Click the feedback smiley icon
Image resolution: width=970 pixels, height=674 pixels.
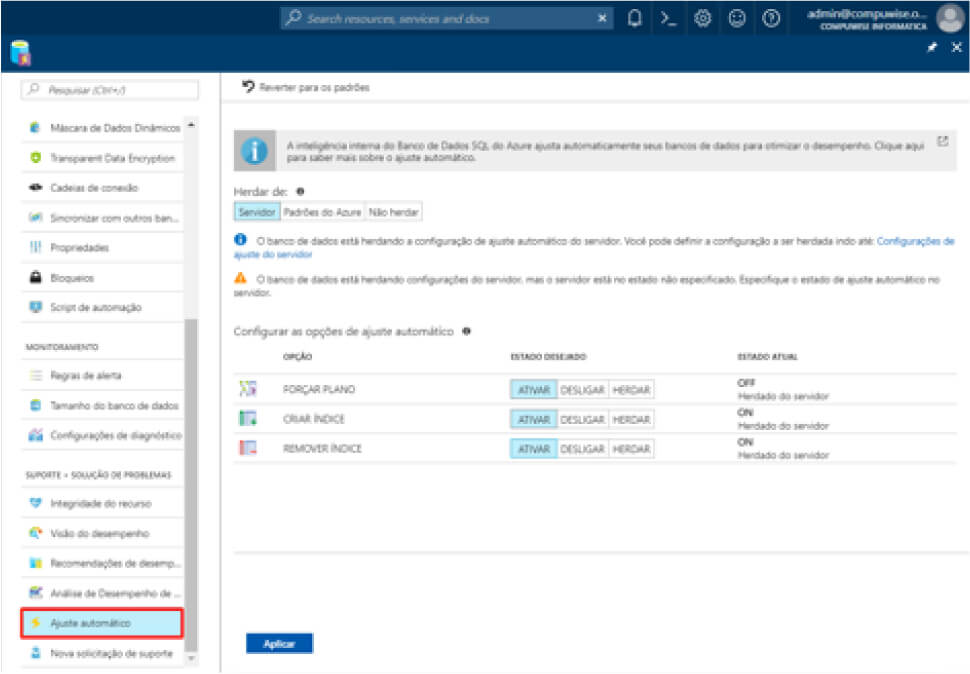[736, 19]
